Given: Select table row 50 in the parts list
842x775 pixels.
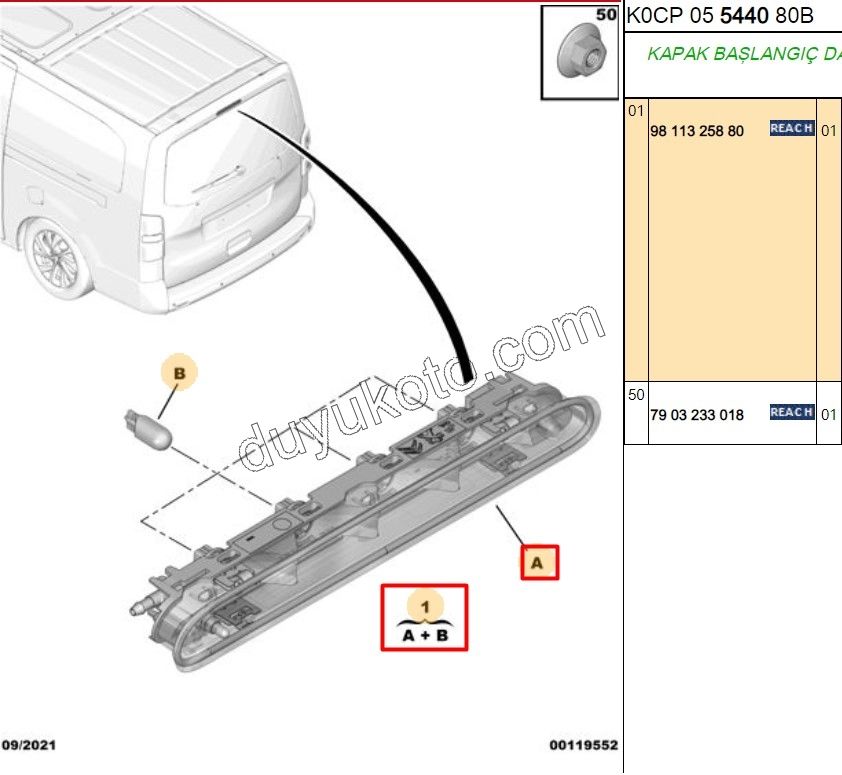Looking at the screenshot, I should pyautogui.click(x=634, y=392).
